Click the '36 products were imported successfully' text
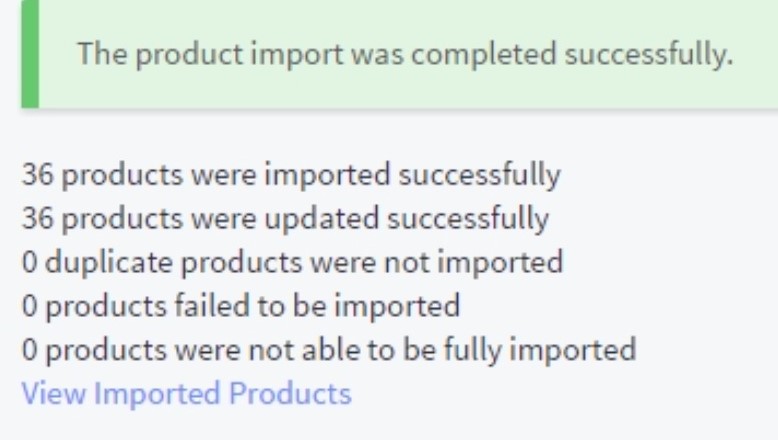 [x=291, y=174]
